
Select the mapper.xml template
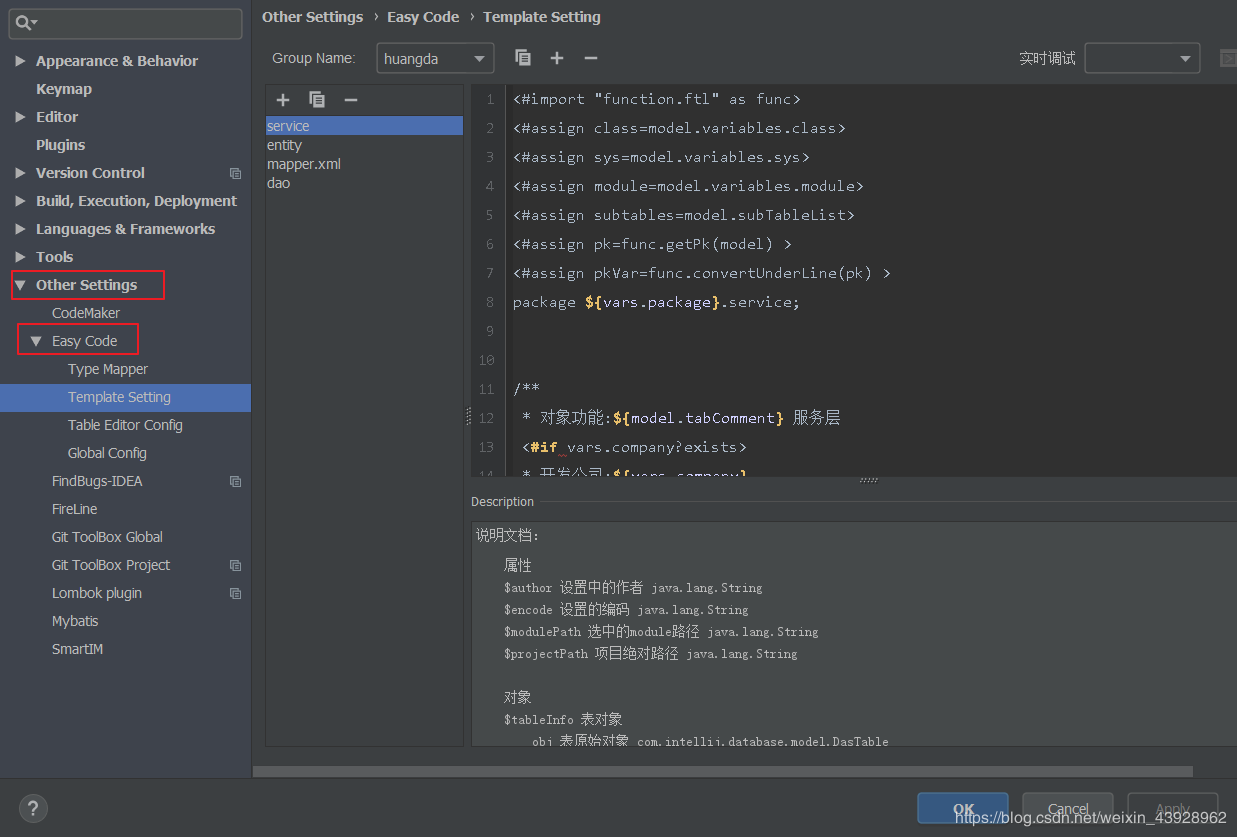(364, 164)
